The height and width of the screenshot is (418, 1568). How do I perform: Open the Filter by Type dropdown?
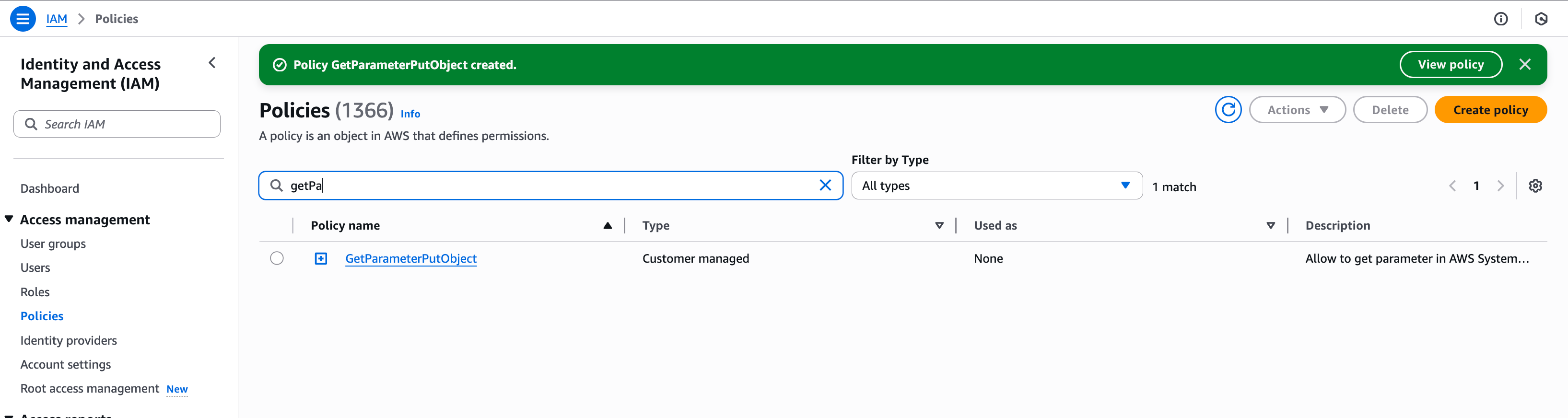click(x=996, y=186)
